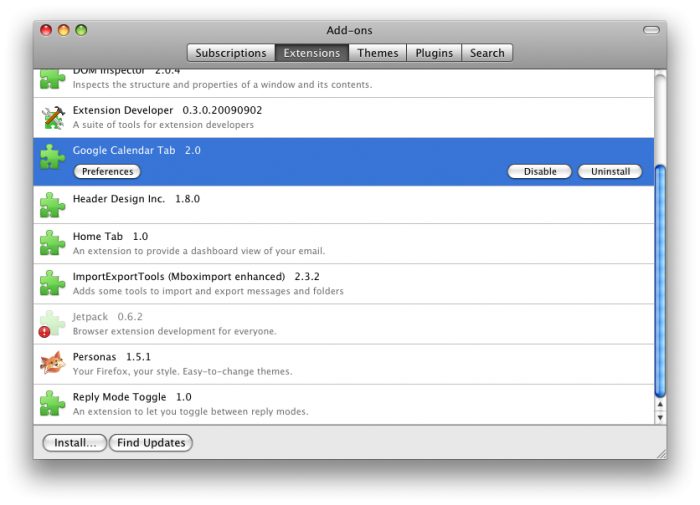
Task: Click the scrollbar down arrow
Action: pyautogui.click(x=660, y=418)
